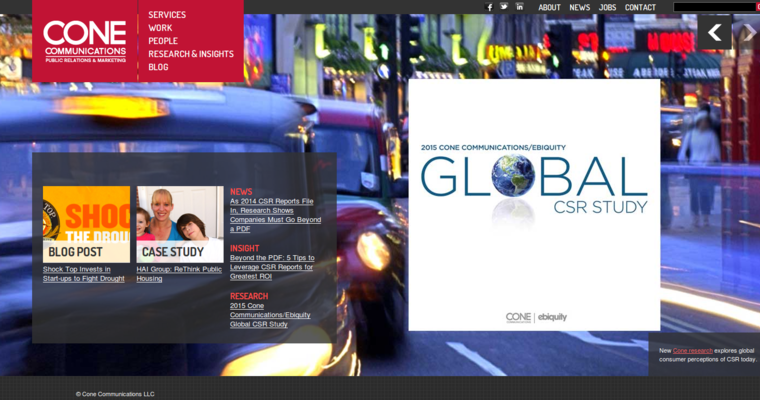Go to the News page
The image size is (760, 400).
[580, 7]
